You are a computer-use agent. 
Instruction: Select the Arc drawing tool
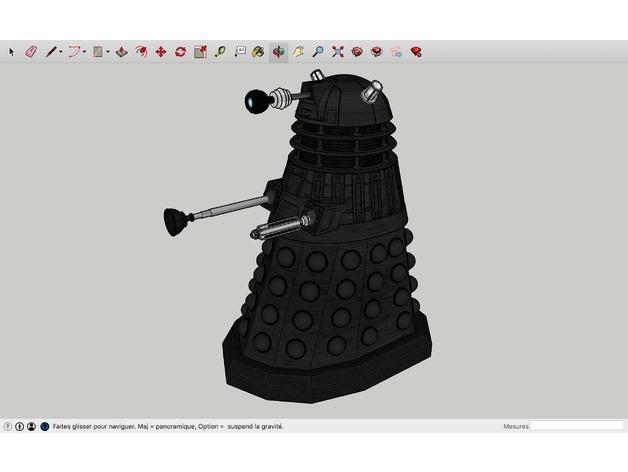74,52
